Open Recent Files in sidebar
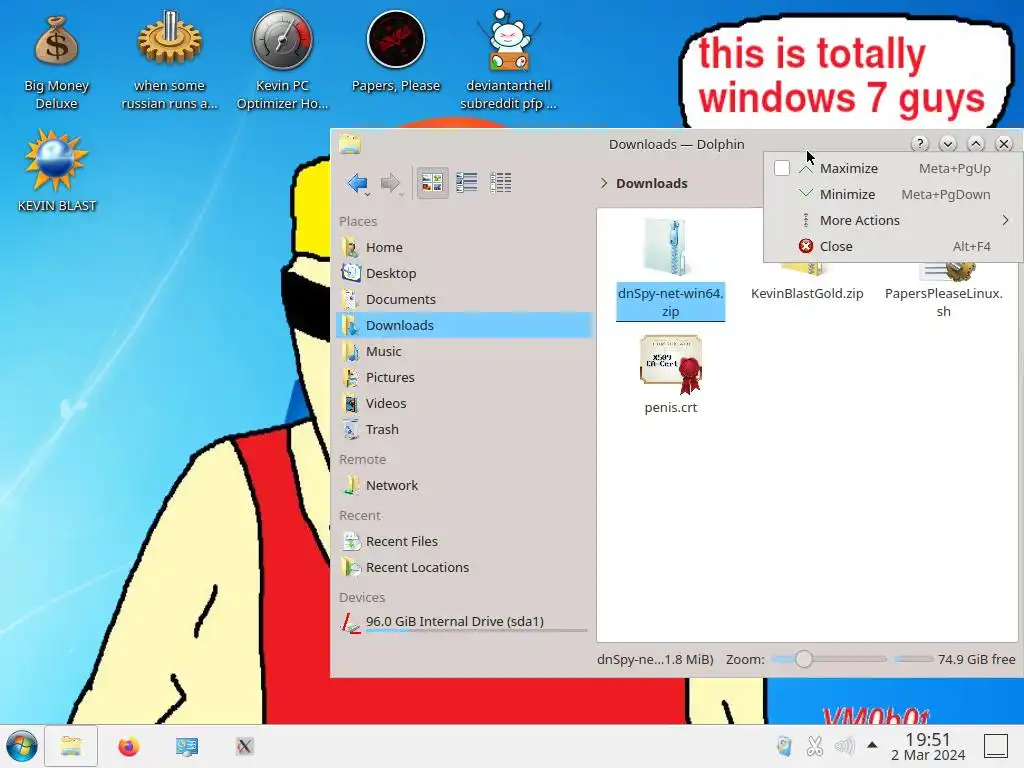The height and width of the screenshot is (768, 1024). [x=464, y=541]
